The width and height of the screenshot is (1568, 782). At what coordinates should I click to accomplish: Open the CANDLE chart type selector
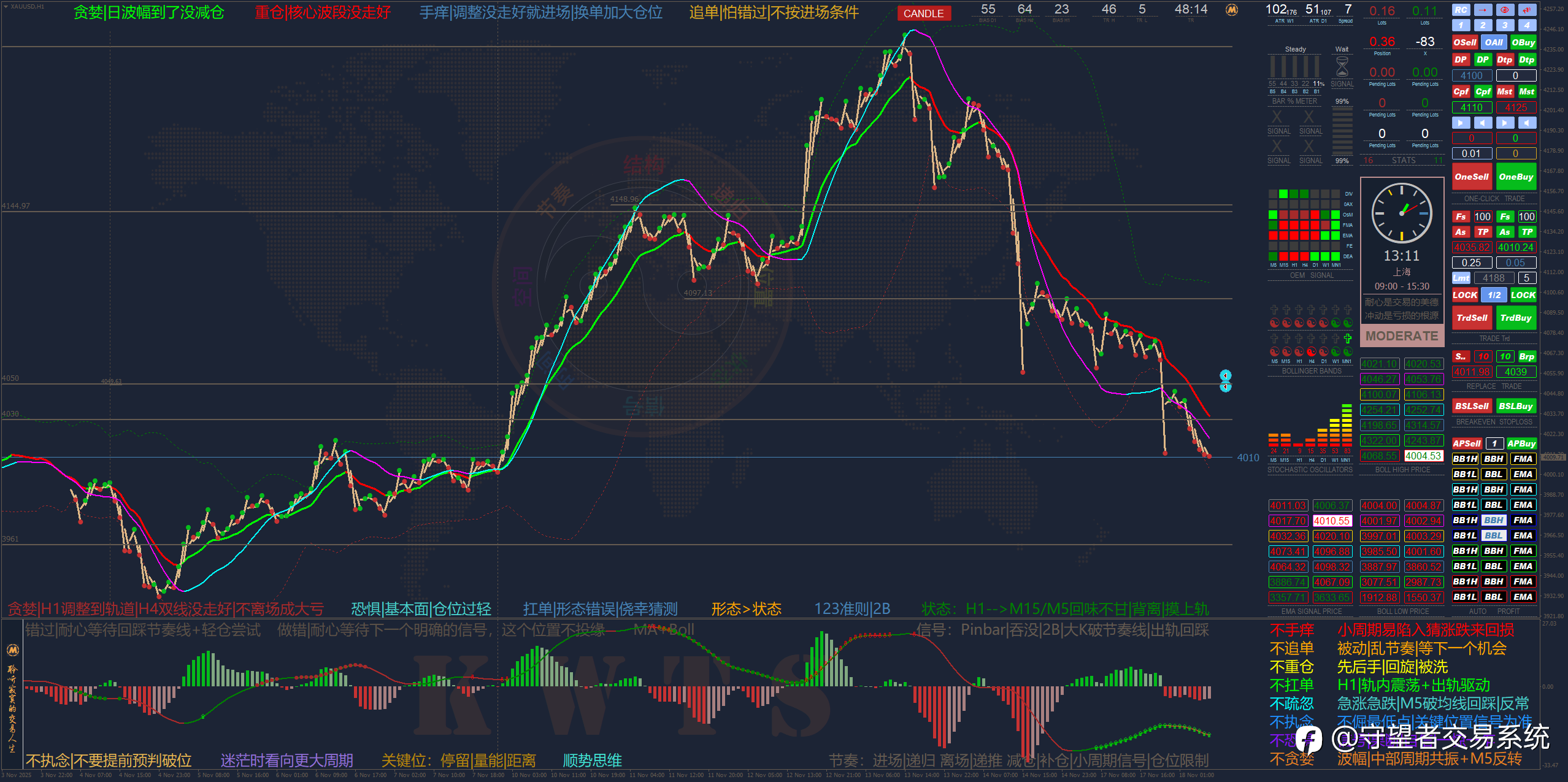click(923, 13)
